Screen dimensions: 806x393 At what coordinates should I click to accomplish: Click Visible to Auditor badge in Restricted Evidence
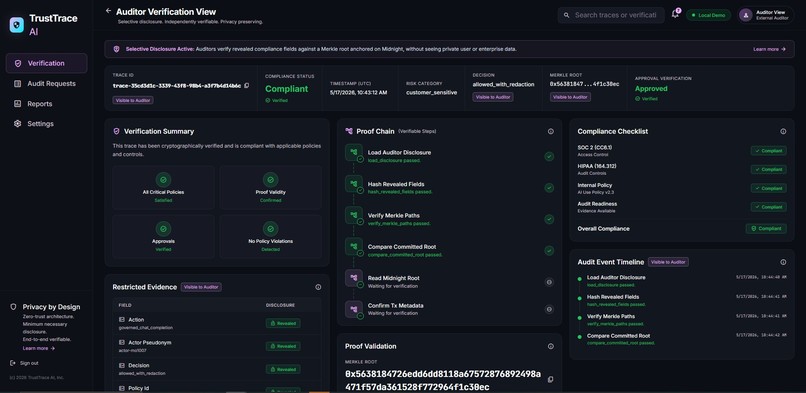(x=201, y=287)
